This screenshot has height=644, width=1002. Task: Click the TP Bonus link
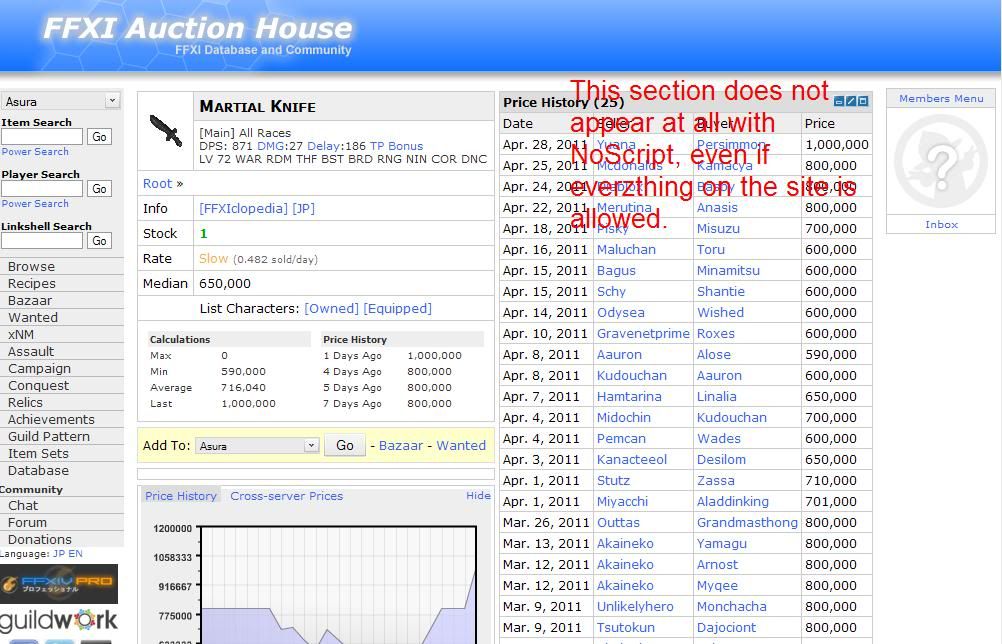396,146
